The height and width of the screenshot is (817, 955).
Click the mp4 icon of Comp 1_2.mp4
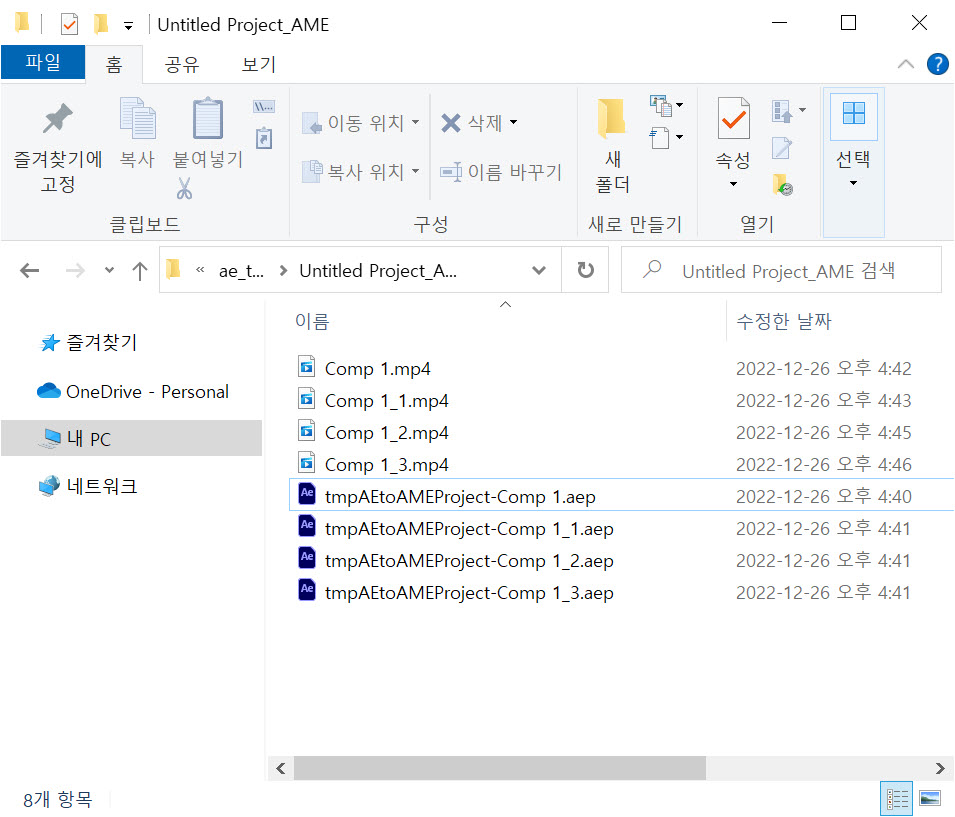pos(306,431)
